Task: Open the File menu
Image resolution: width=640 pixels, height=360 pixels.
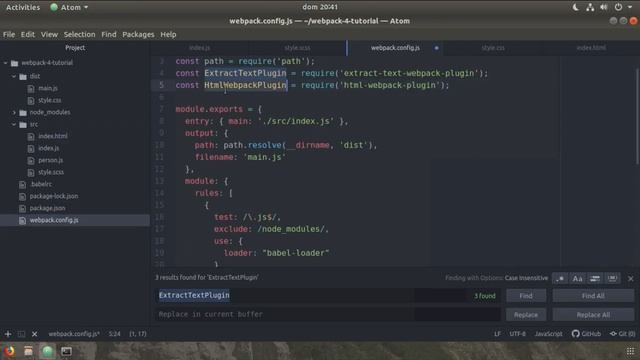Action: click(x=9, y=34)
